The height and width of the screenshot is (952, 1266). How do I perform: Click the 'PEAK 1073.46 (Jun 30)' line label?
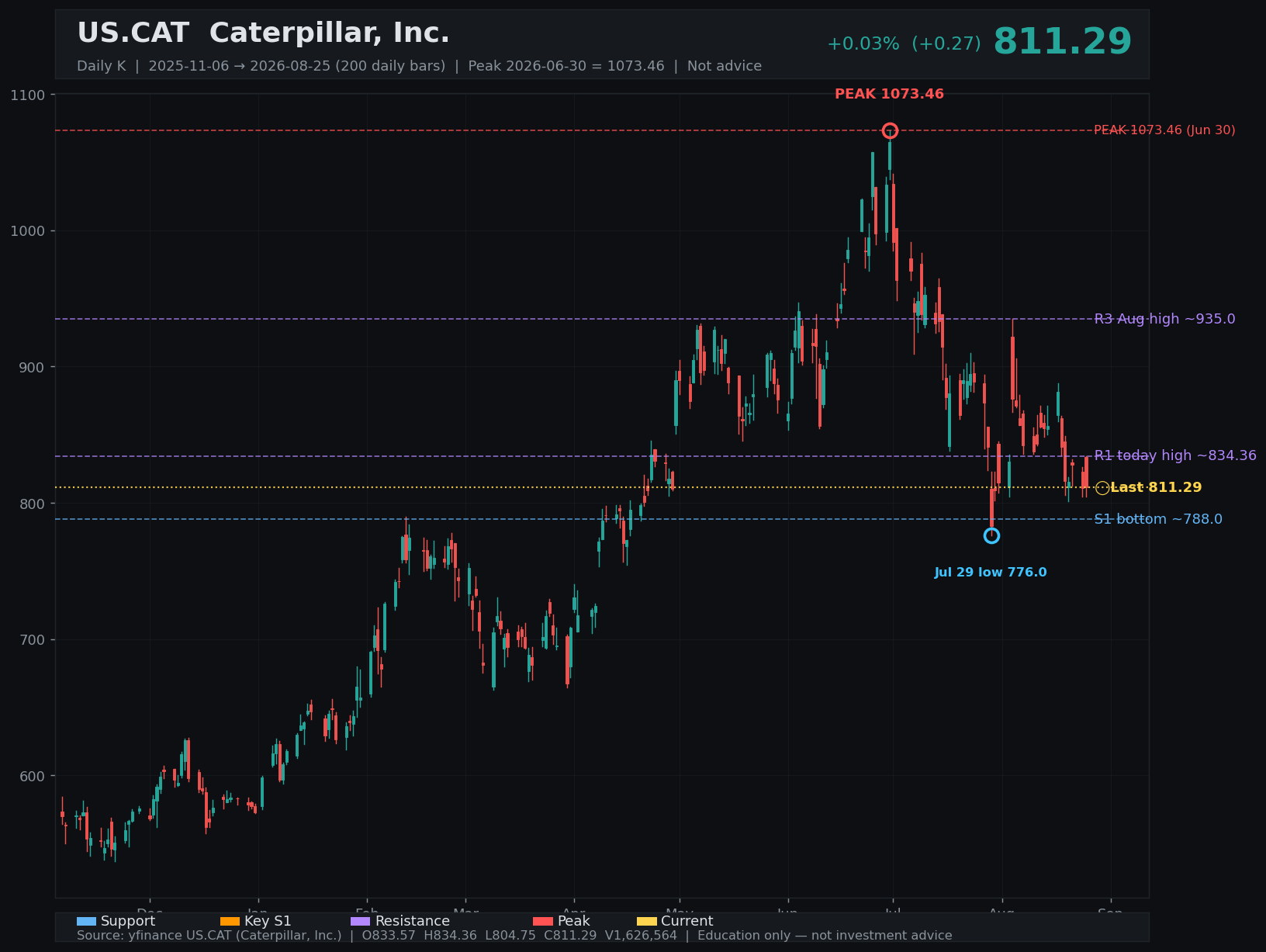[1164, 130]
